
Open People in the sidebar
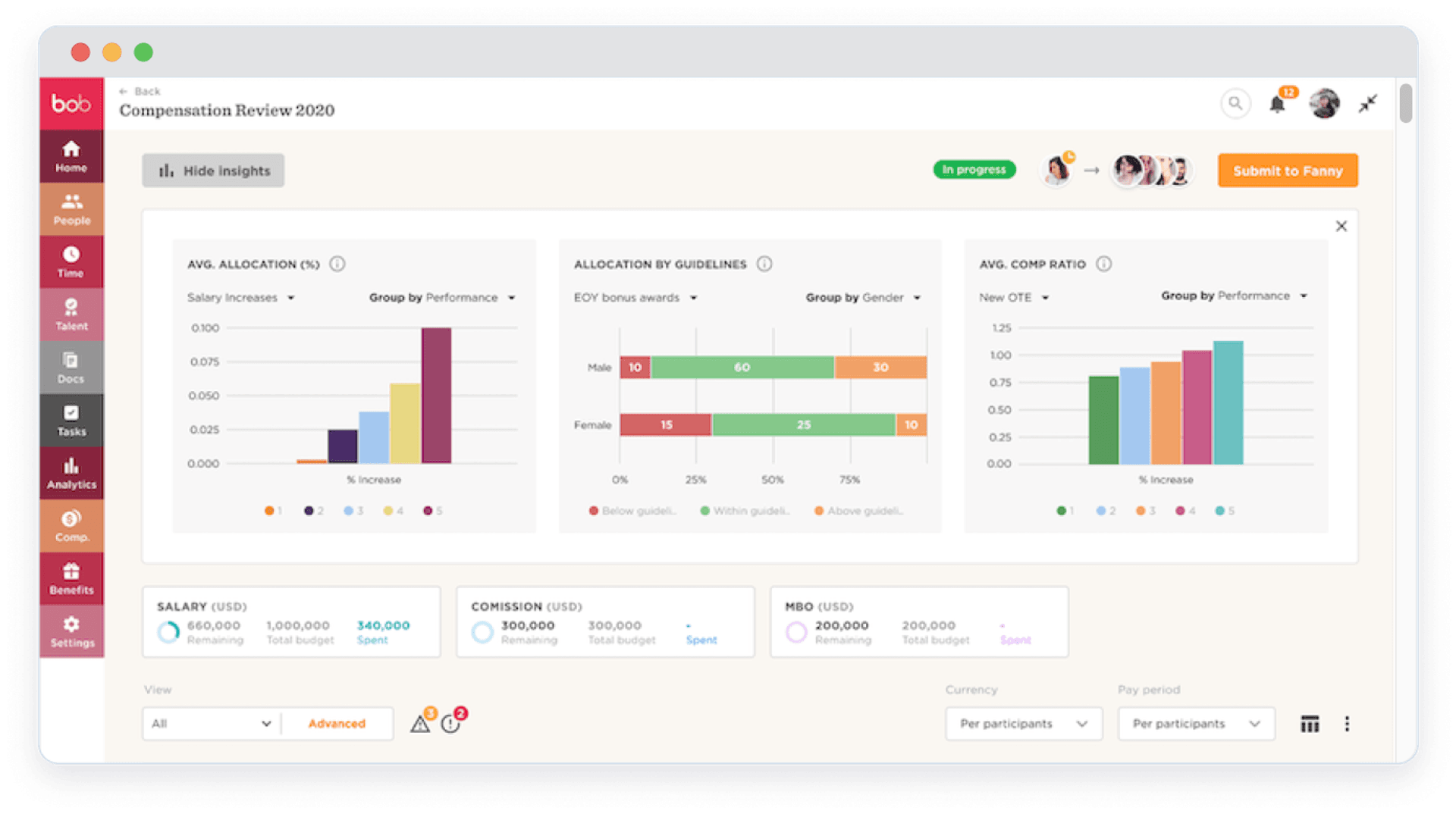pos(71,209)
